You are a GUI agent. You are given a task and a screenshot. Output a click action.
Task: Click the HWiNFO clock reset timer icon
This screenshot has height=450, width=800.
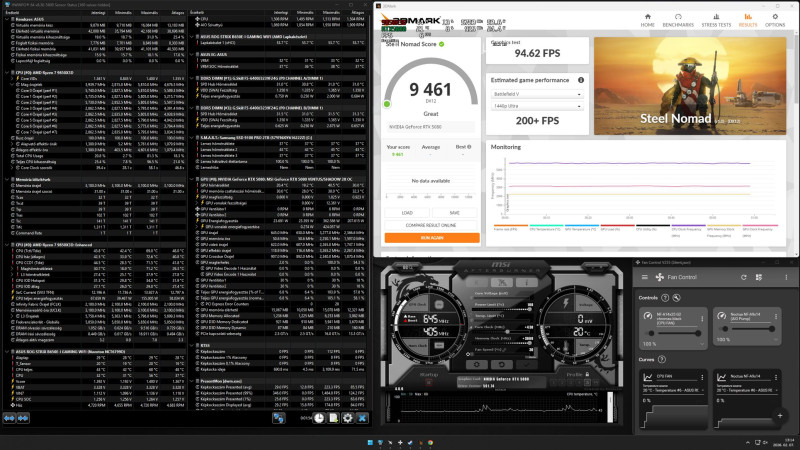point(319,418)
